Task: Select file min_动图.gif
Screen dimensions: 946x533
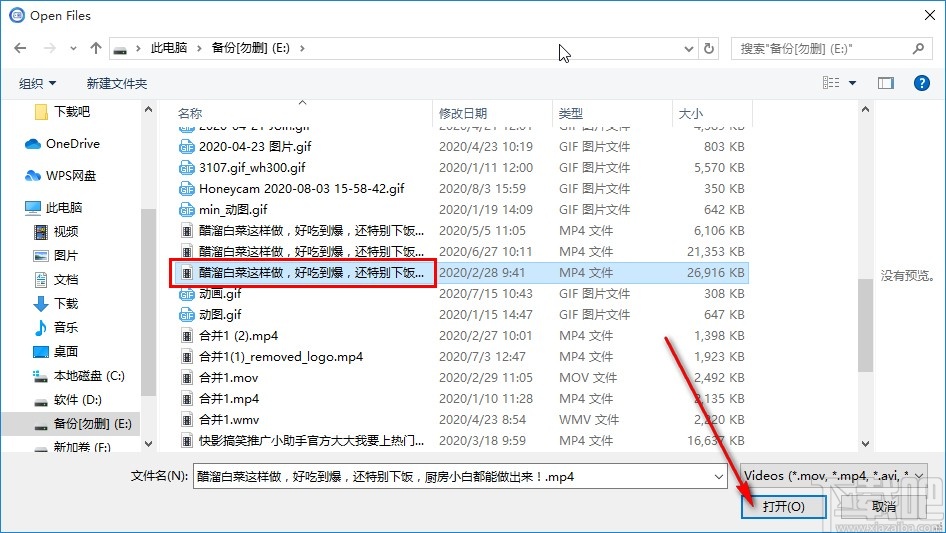Action: coord(232,209)
